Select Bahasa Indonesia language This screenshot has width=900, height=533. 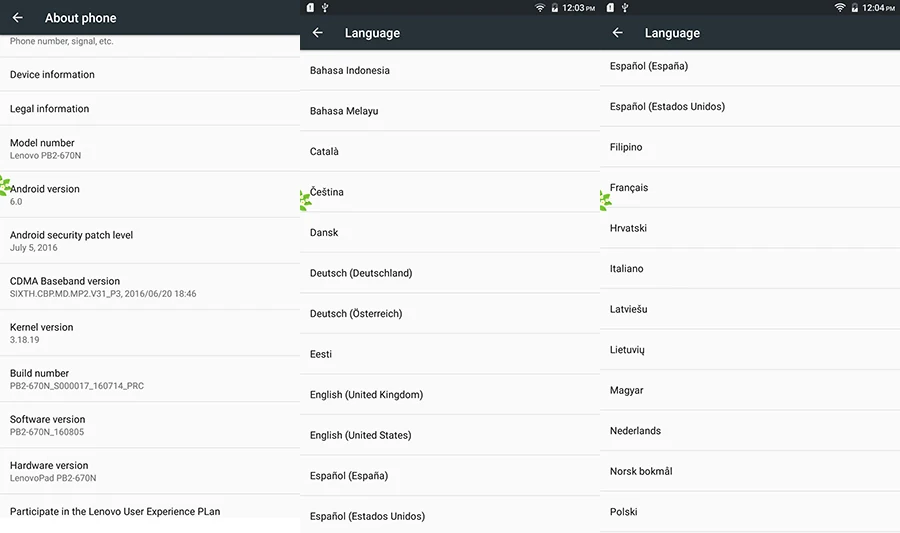pos(450,70)
